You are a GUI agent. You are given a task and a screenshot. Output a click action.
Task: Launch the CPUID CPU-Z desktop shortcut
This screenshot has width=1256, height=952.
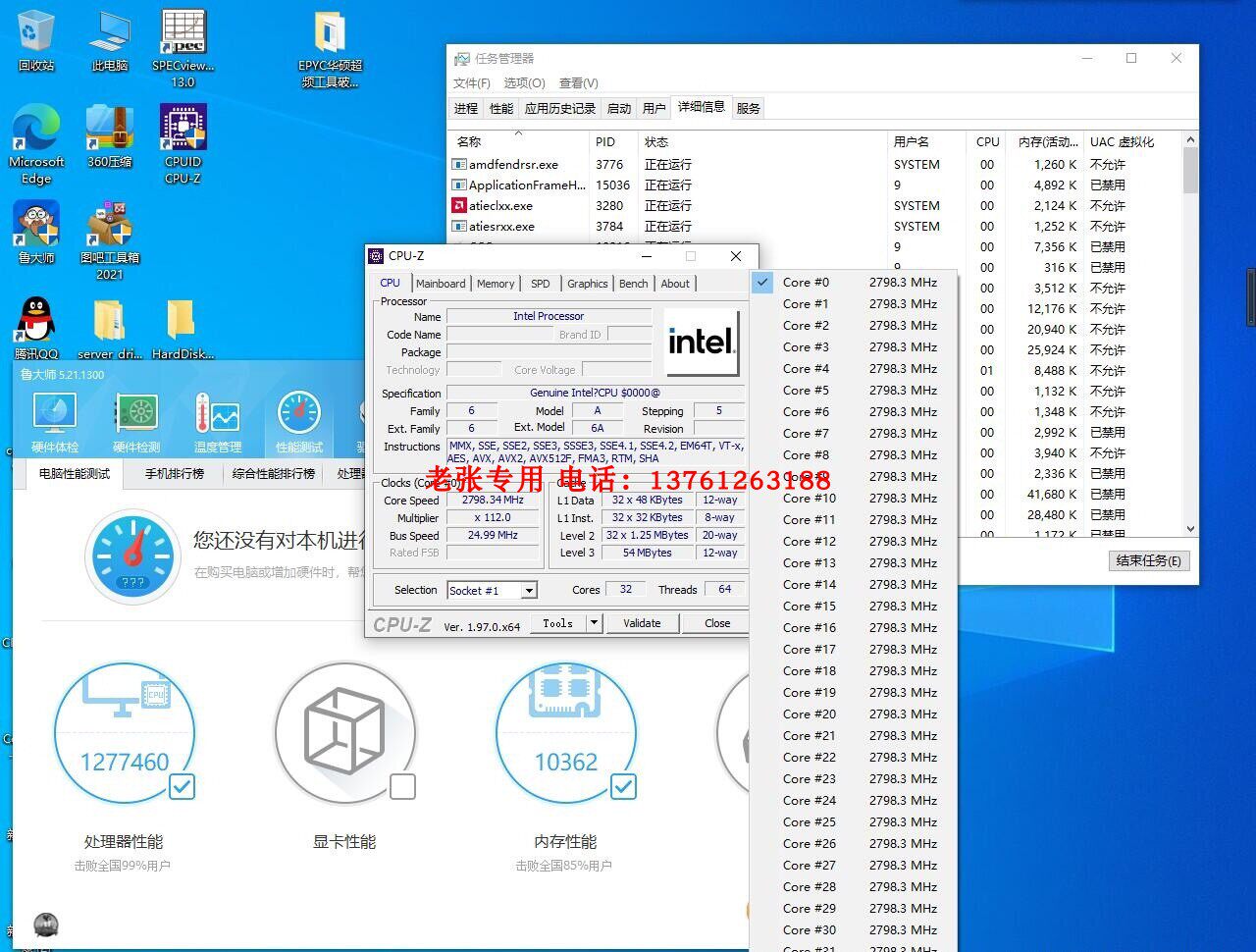[183, 144]
